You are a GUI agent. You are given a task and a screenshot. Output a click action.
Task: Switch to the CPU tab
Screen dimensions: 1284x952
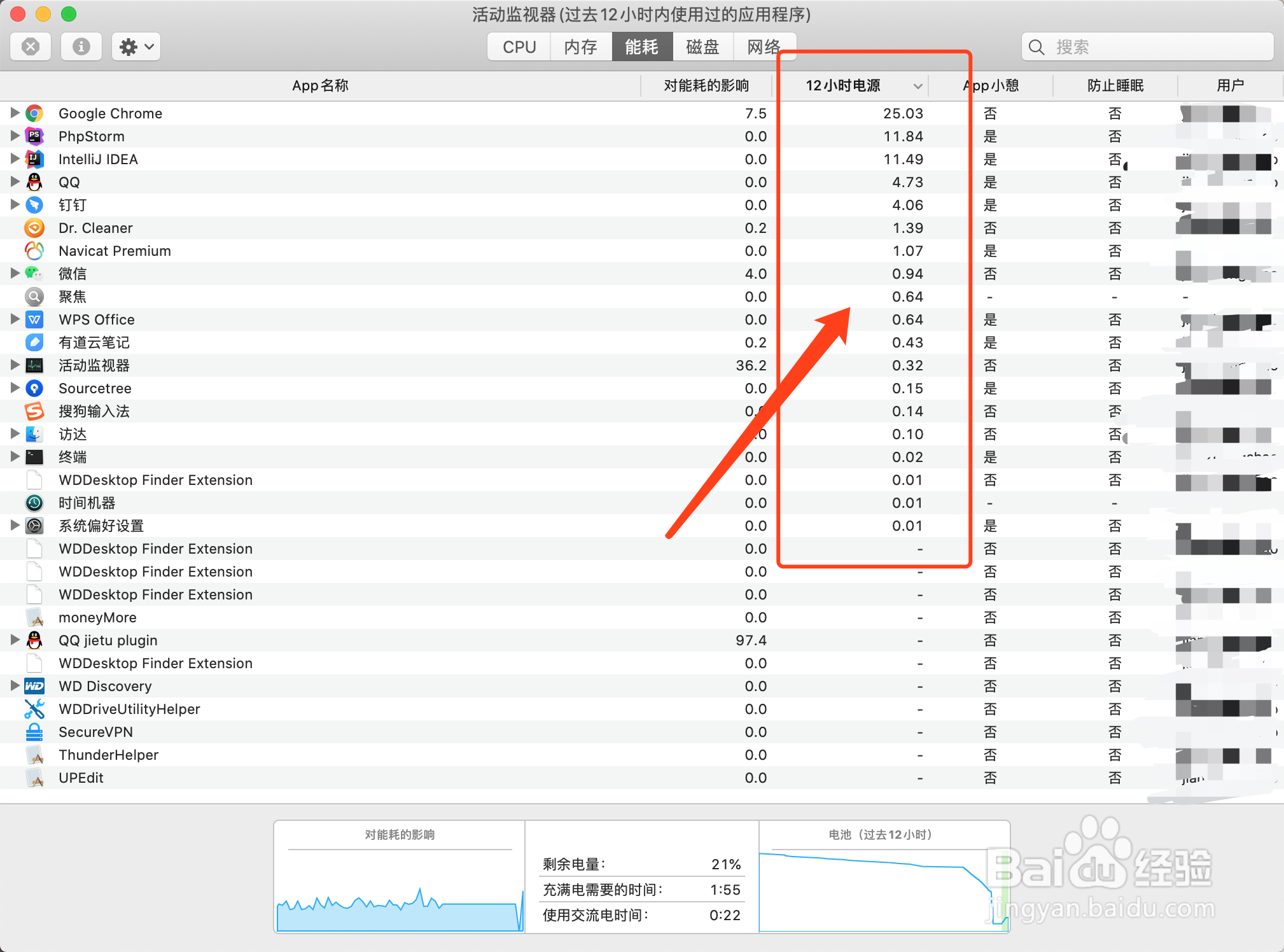[519, 46]
